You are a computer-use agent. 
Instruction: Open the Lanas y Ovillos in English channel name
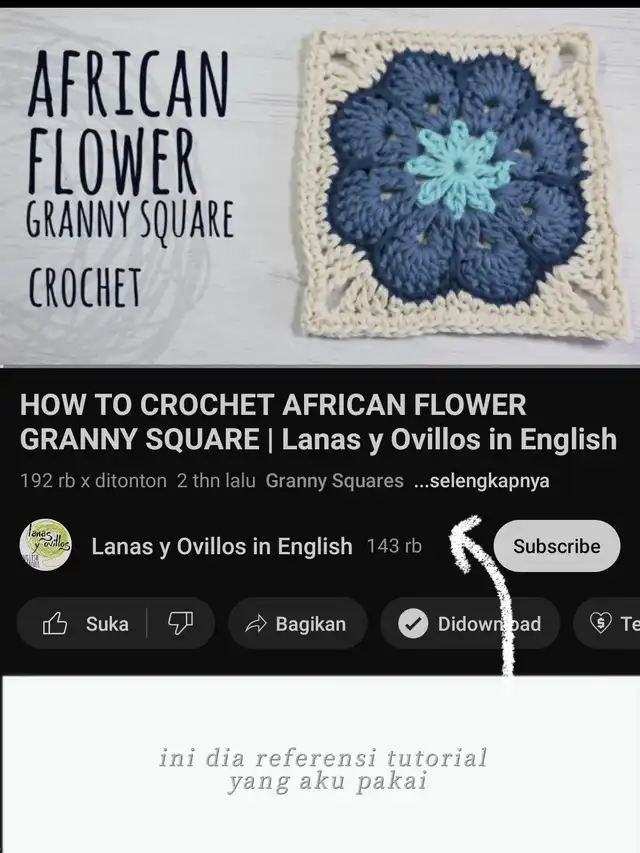221,546
